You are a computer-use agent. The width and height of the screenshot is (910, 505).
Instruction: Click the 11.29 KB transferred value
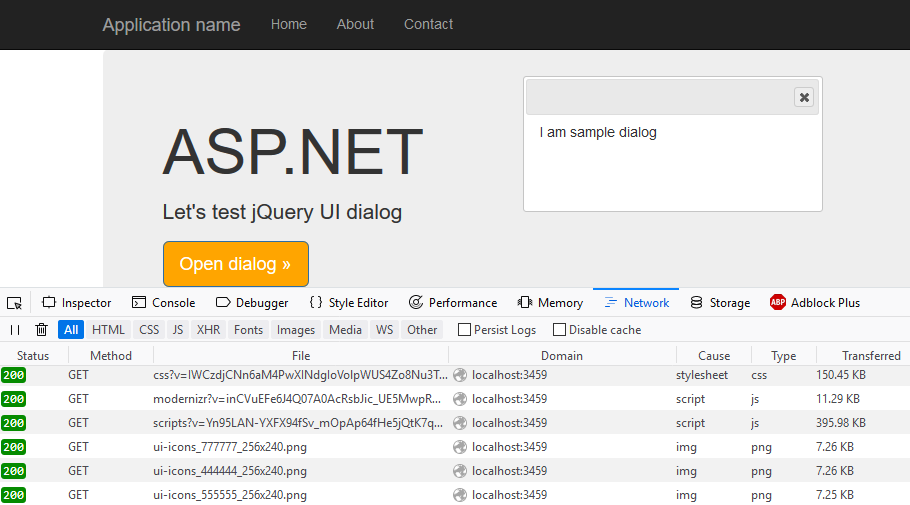pos(838,399)
